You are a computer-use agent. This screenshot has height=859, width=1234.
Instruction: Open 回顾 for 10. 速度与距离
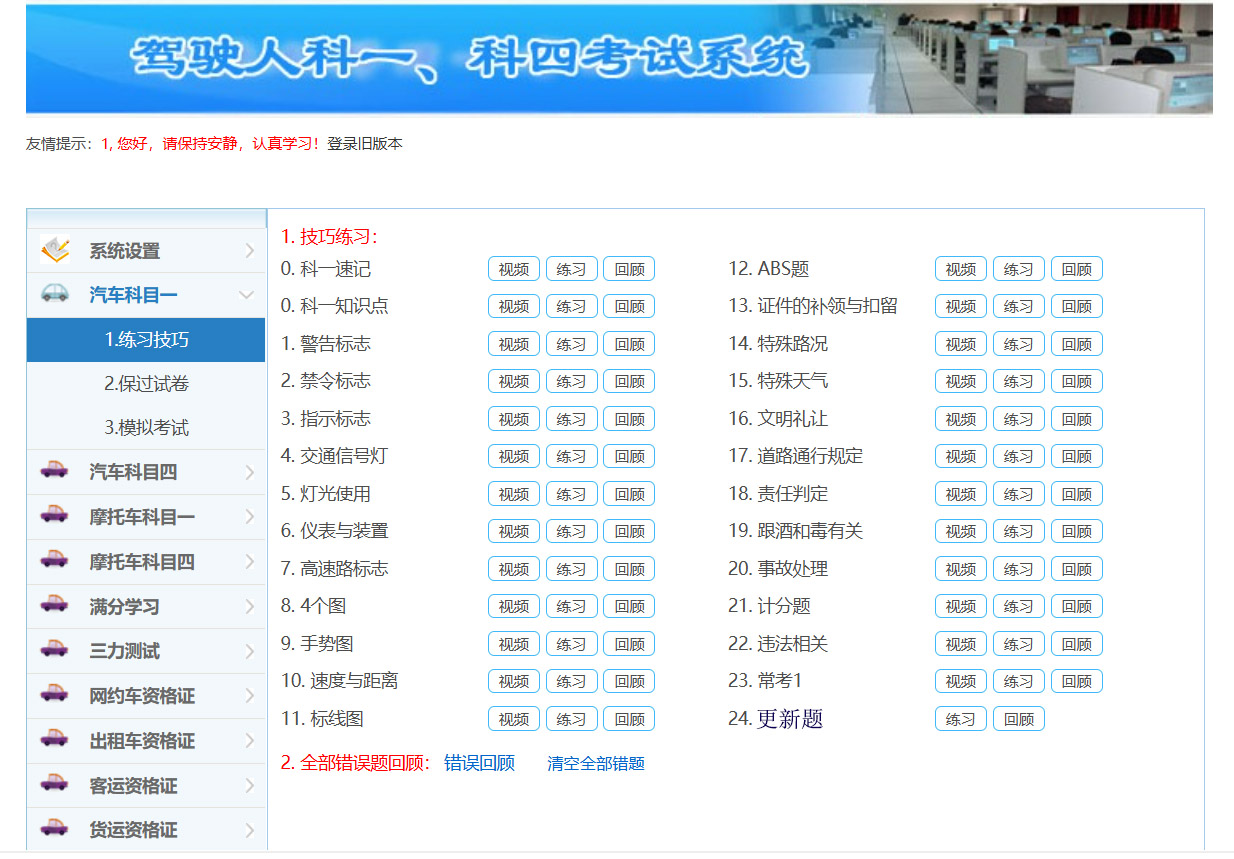629,681
